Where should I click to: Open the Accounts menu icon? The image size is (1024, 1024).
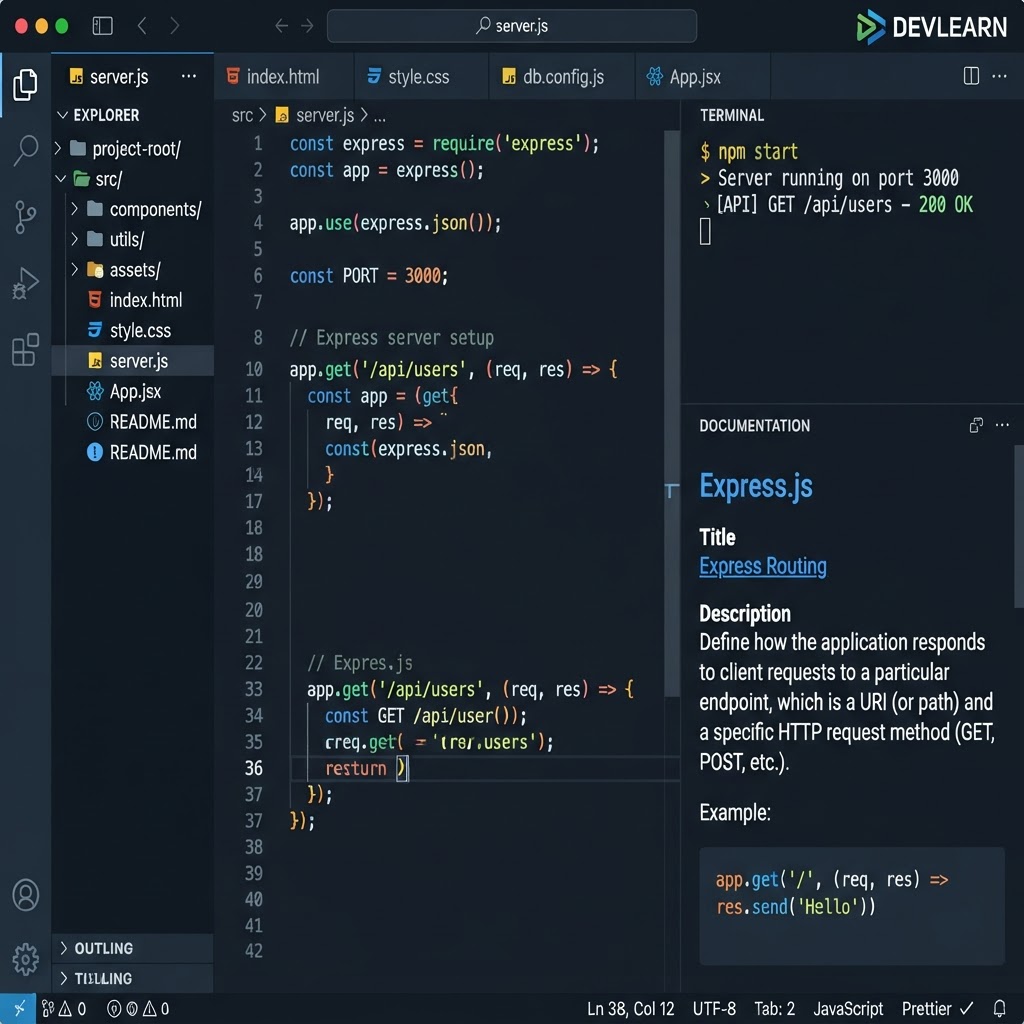pos(25,895)
